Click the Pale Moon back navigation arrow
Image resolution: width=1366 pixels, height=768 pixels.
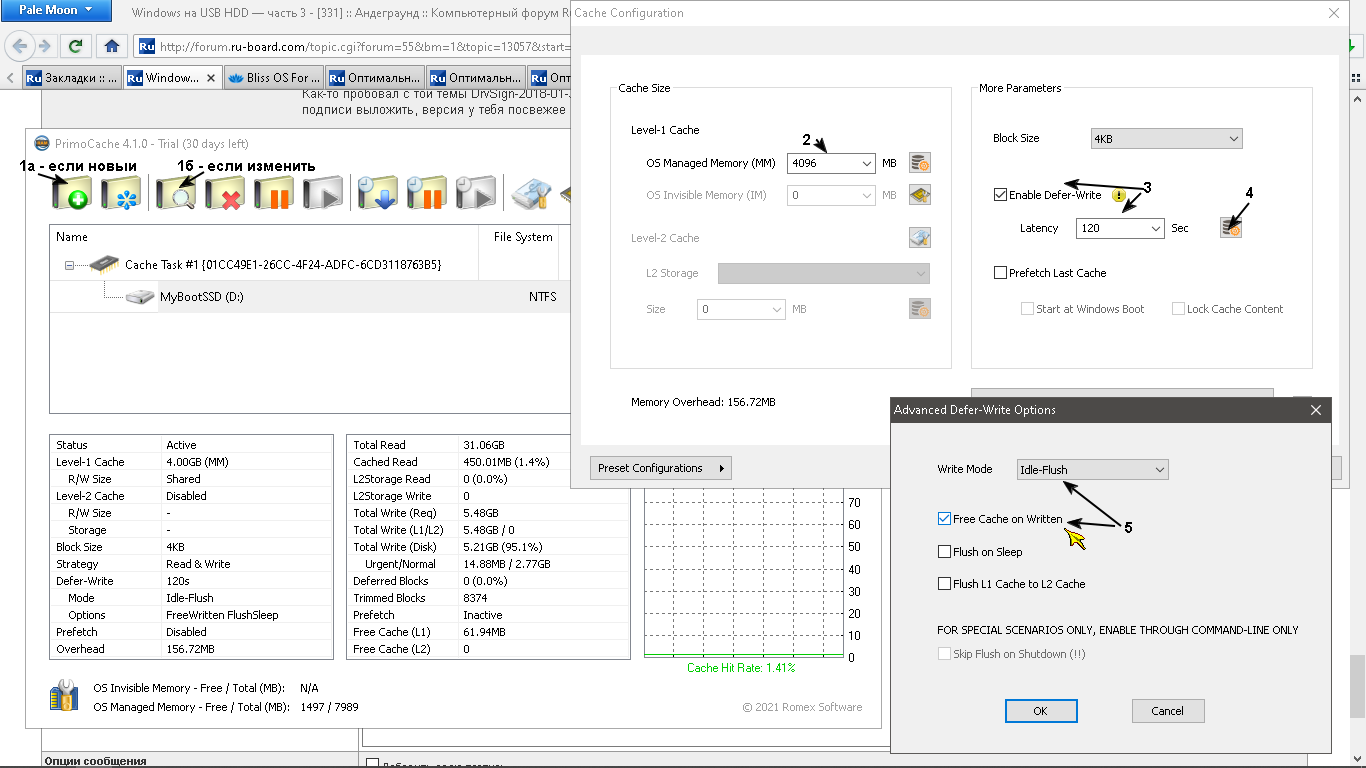20,46
